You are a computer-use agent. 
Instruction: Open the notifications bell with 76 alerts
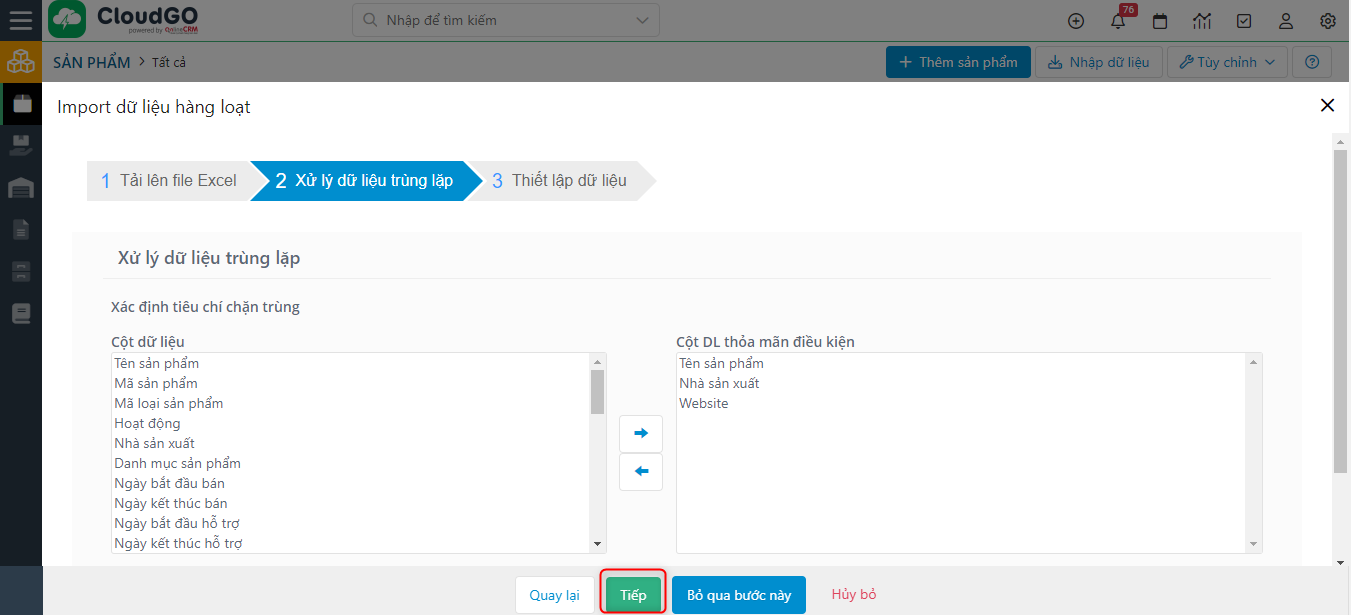(1117, 20)
